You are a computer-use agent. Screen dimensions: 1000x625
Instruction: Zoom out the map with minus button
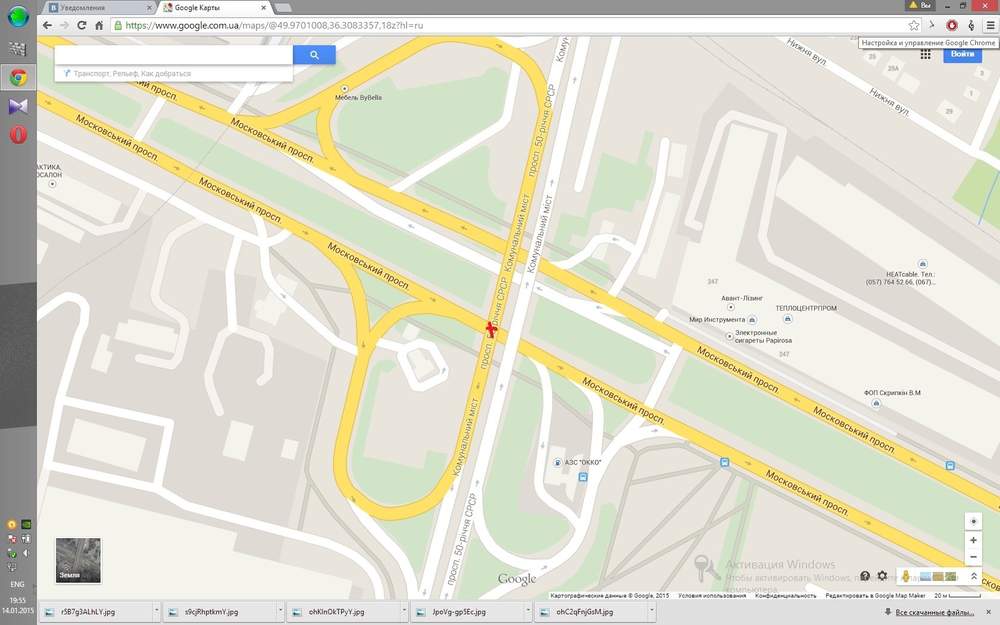(973, 557)
